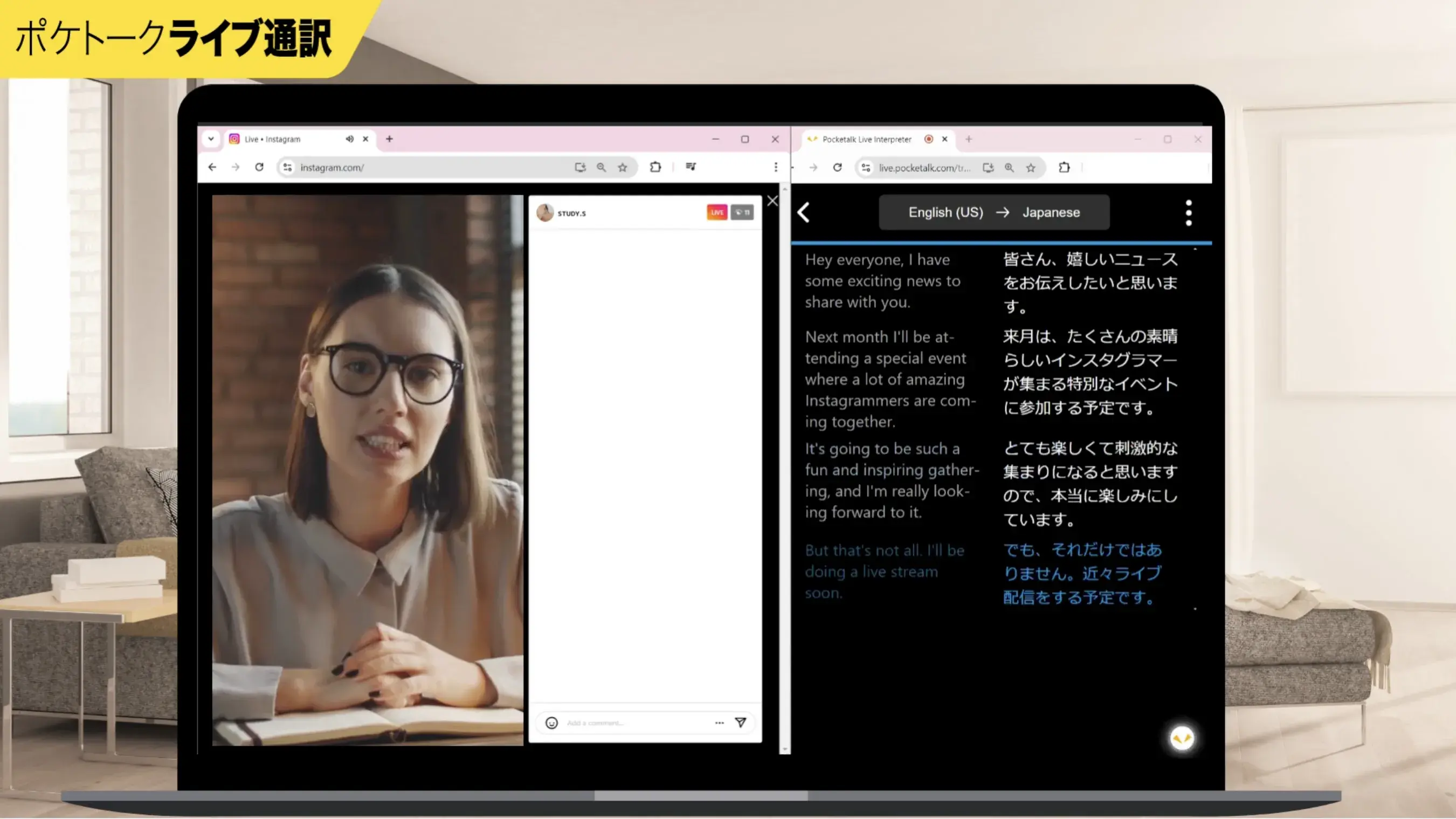1456x819 pixels.
Task: Open more options in comment bar
Action: point(719,723)
